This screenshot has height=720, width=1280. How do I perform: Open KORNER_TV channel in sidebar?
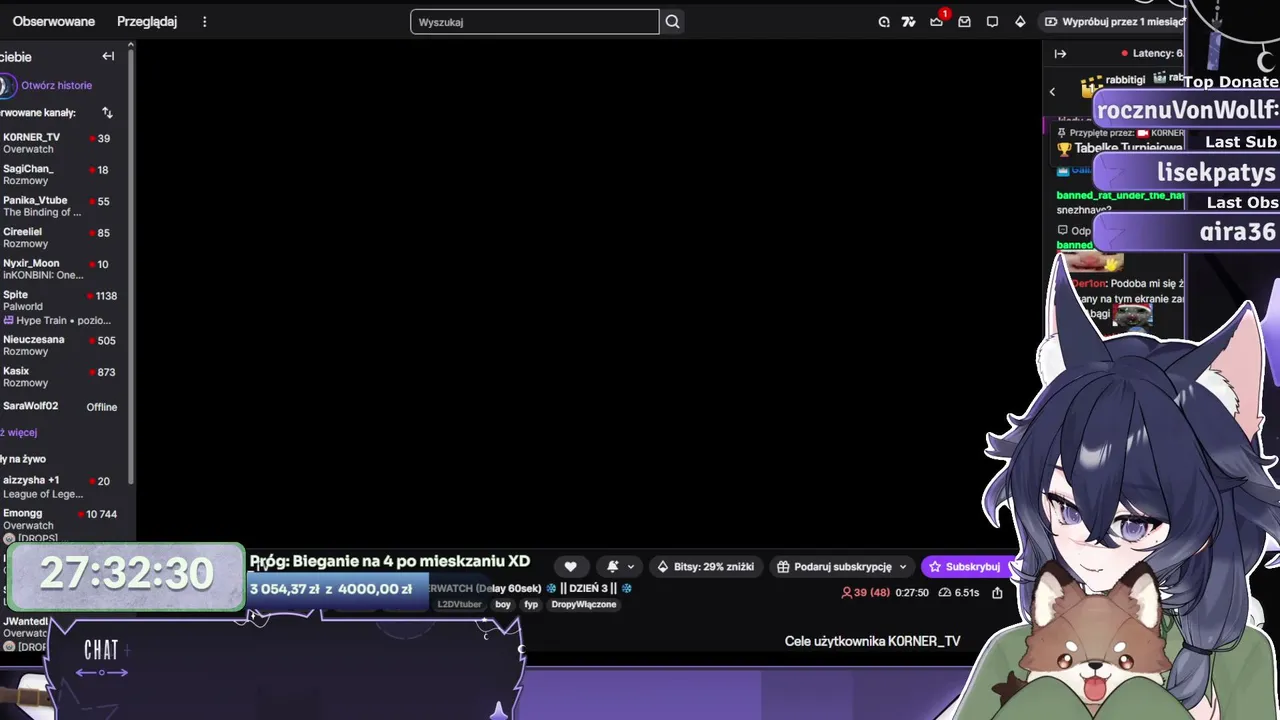(x=60, y=143)
